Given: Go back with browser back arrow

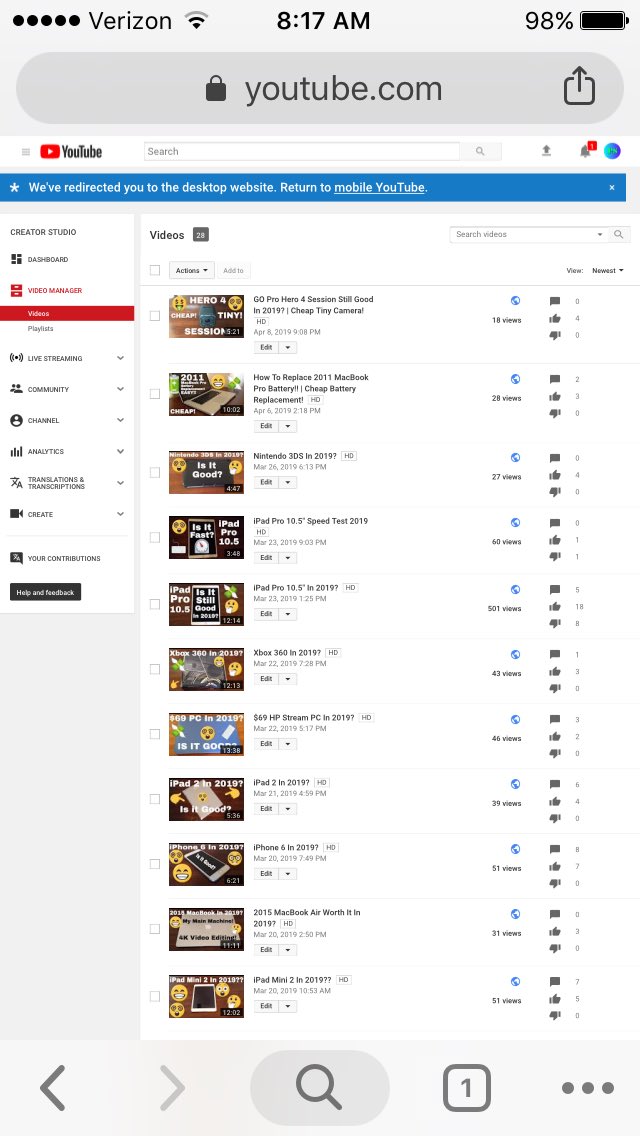Looking at the screenshot, I should coord(52,1087).
